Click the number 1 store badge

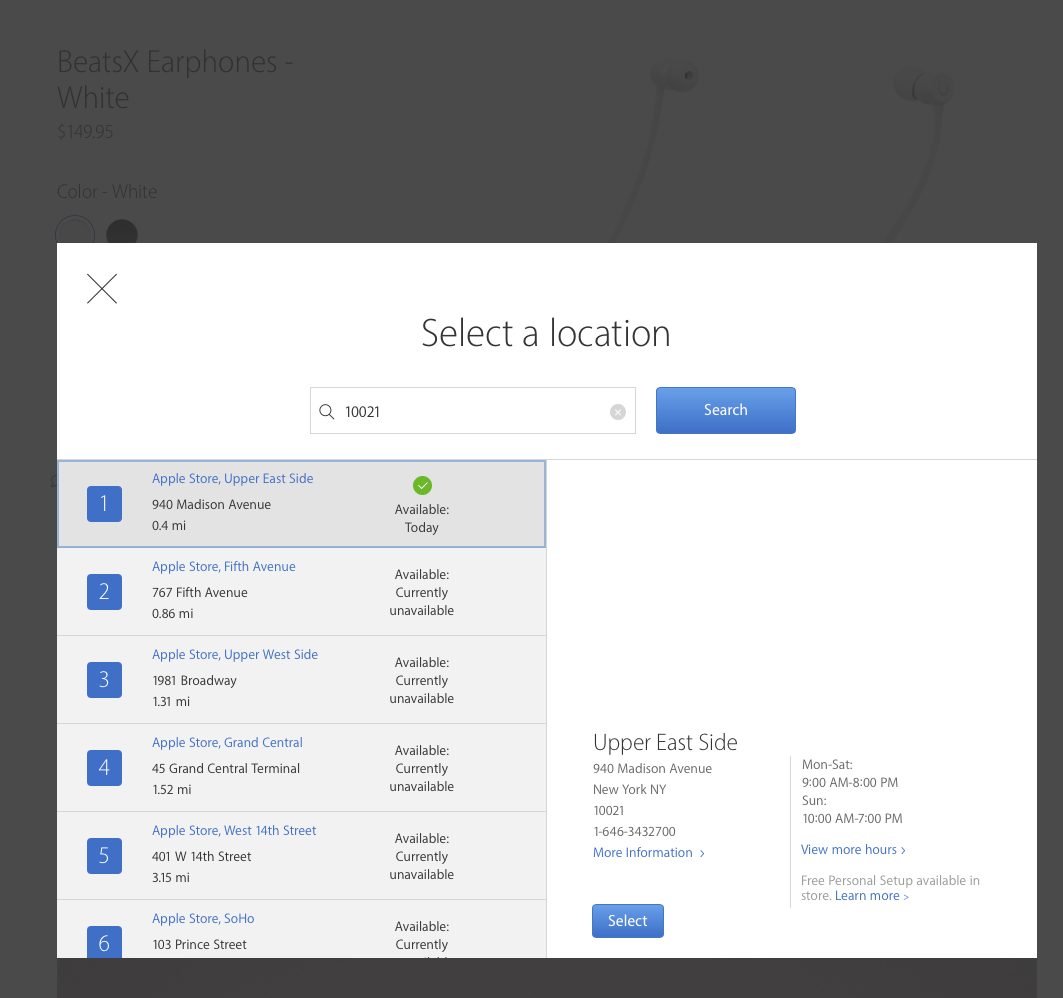click(104, 504)
